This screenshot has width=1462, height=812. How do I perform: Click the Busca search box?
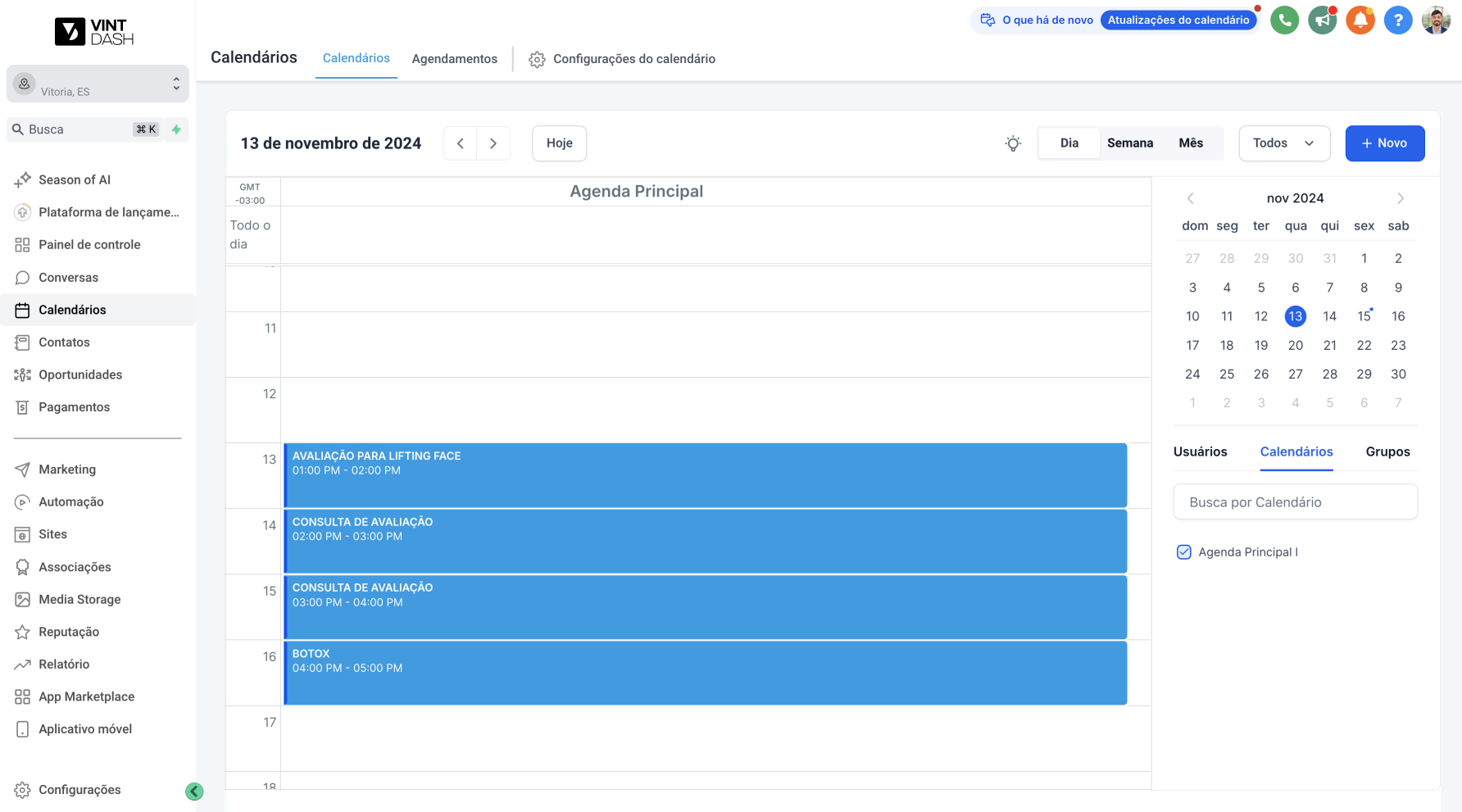pos(84,129)
